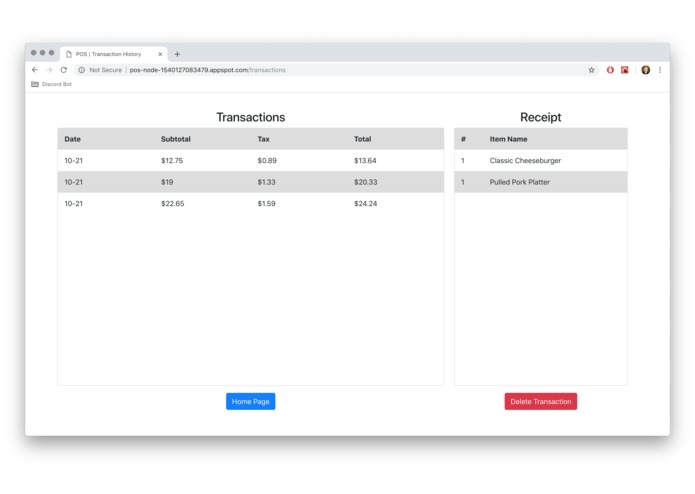Click the # column header in Receipt
This screenshot has height=494, width=695.
(463, 139)
